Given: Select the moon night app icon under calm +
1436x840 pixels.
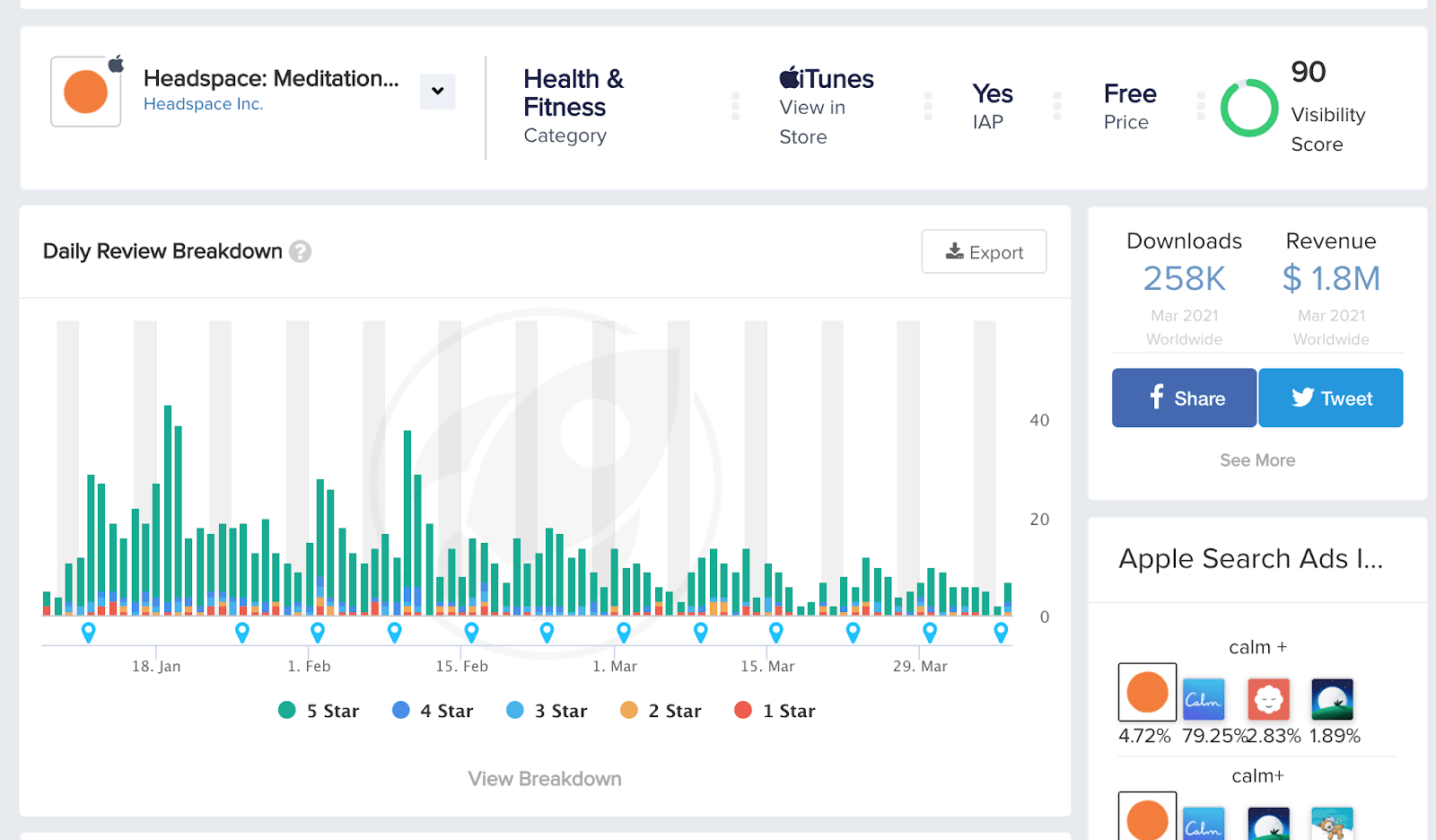Looking at the screenshot, I should pyautogui.click(x=1332, y=699).
